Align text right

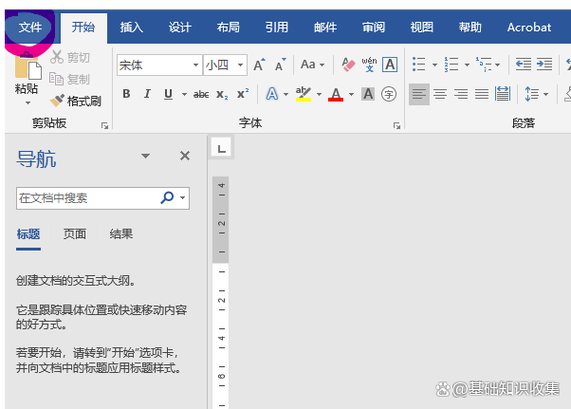461,94
